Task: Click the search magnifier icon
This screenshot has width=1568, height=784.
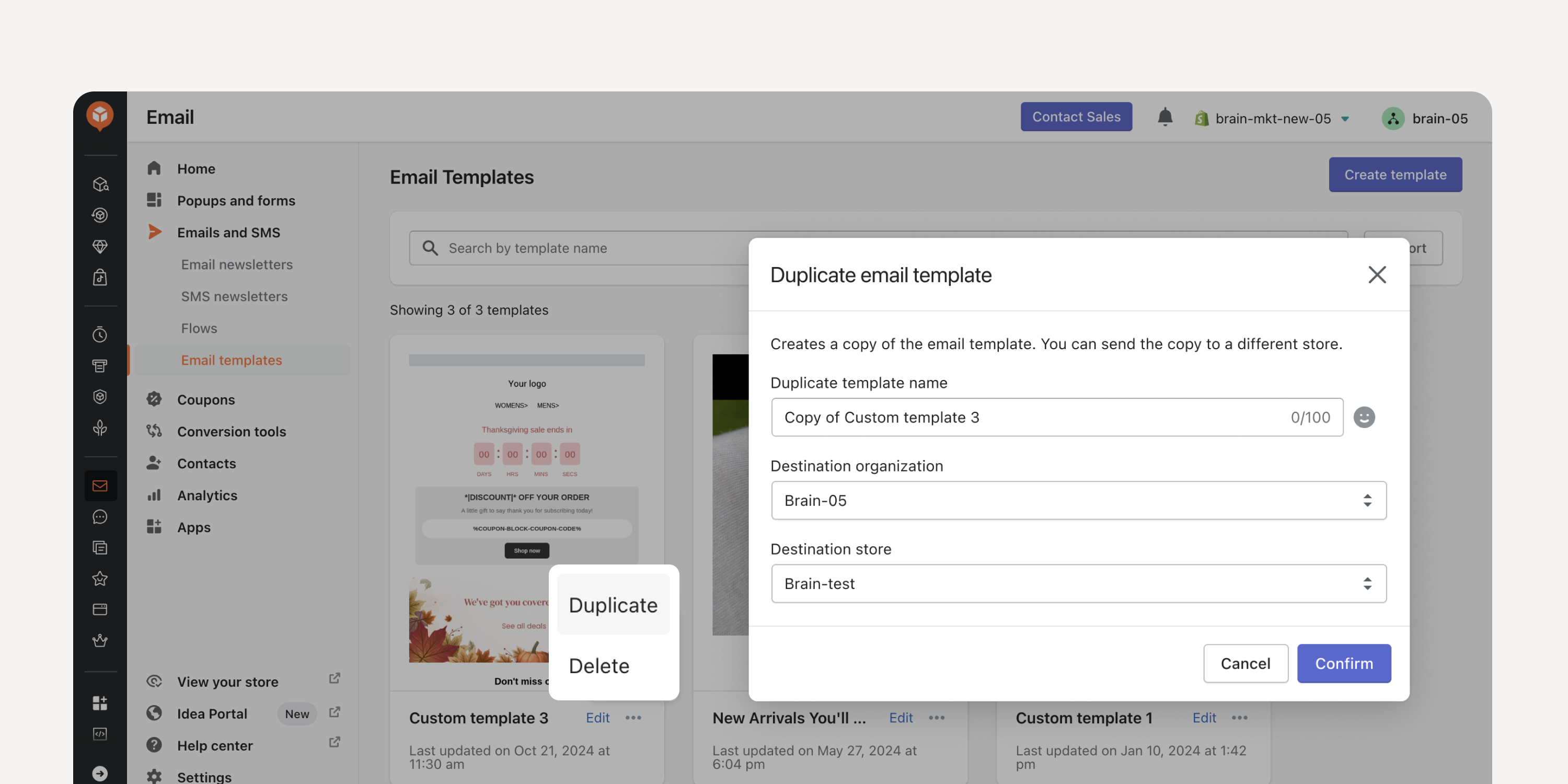Action: coord(430,248)
